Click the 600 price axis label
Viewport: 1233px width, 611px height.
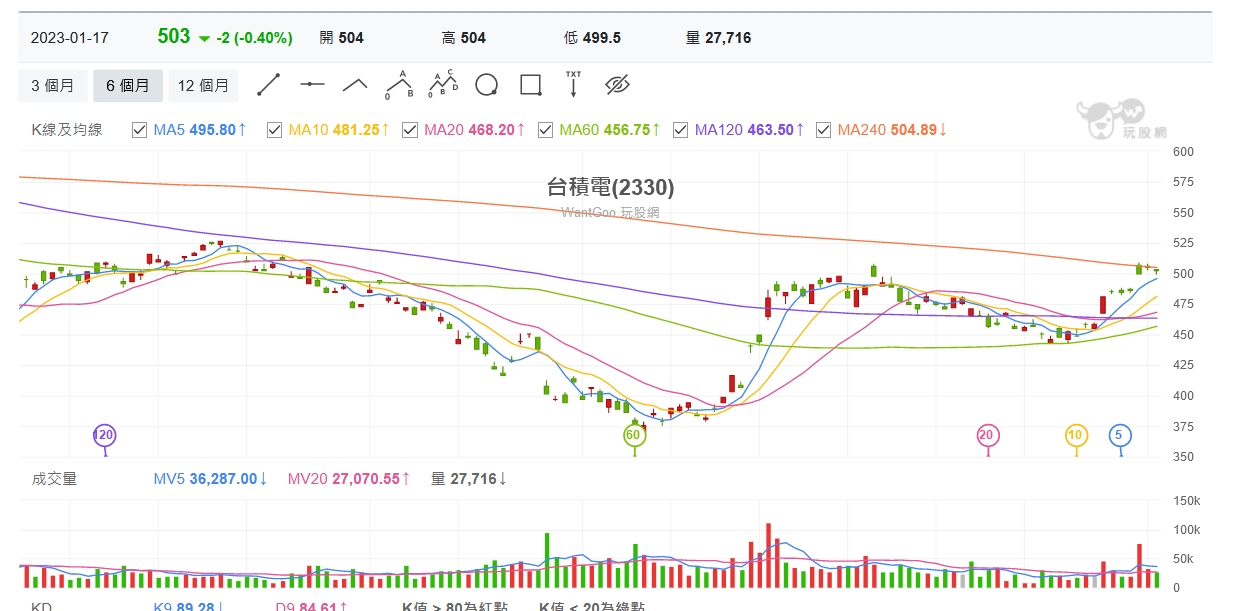pos(1184,152)
